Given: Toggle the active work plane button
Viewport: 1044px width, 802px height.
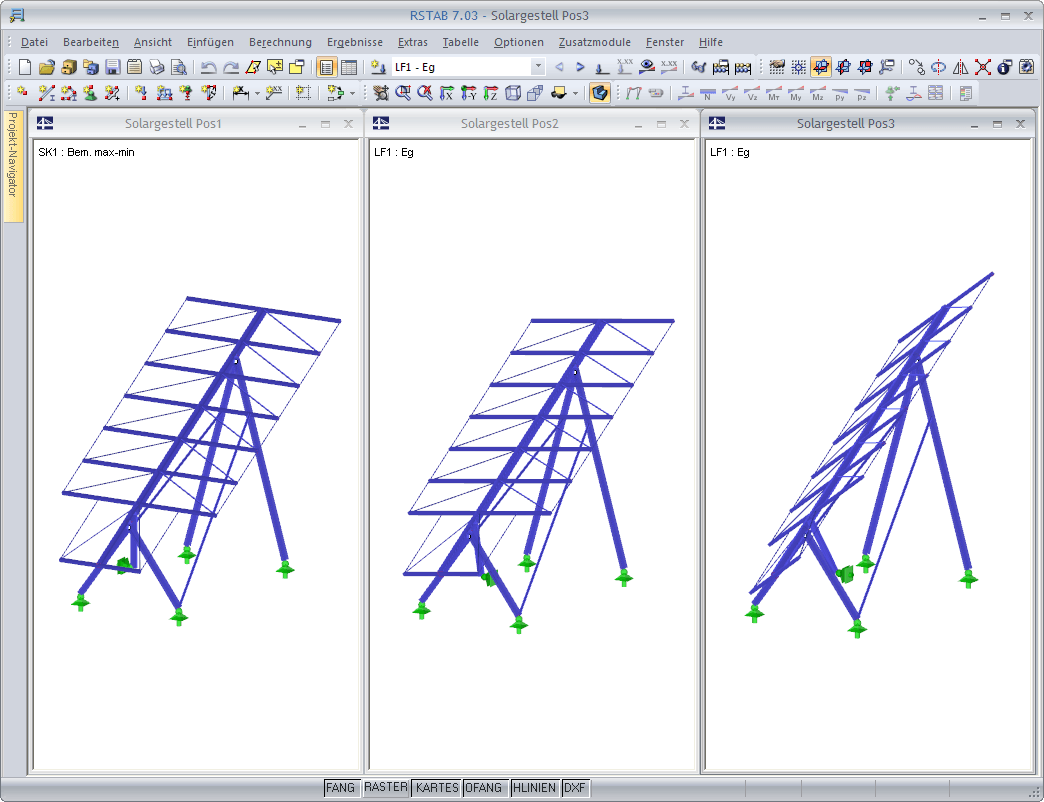Looking at the screenshot, I should click(x=821, y=67).
